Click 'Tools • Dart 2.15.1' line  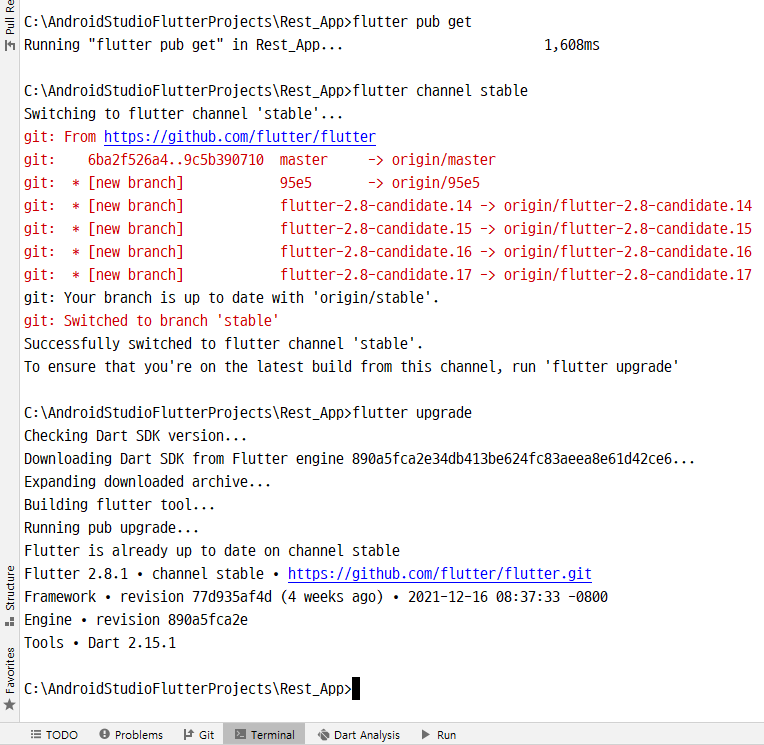coord(100,643)
